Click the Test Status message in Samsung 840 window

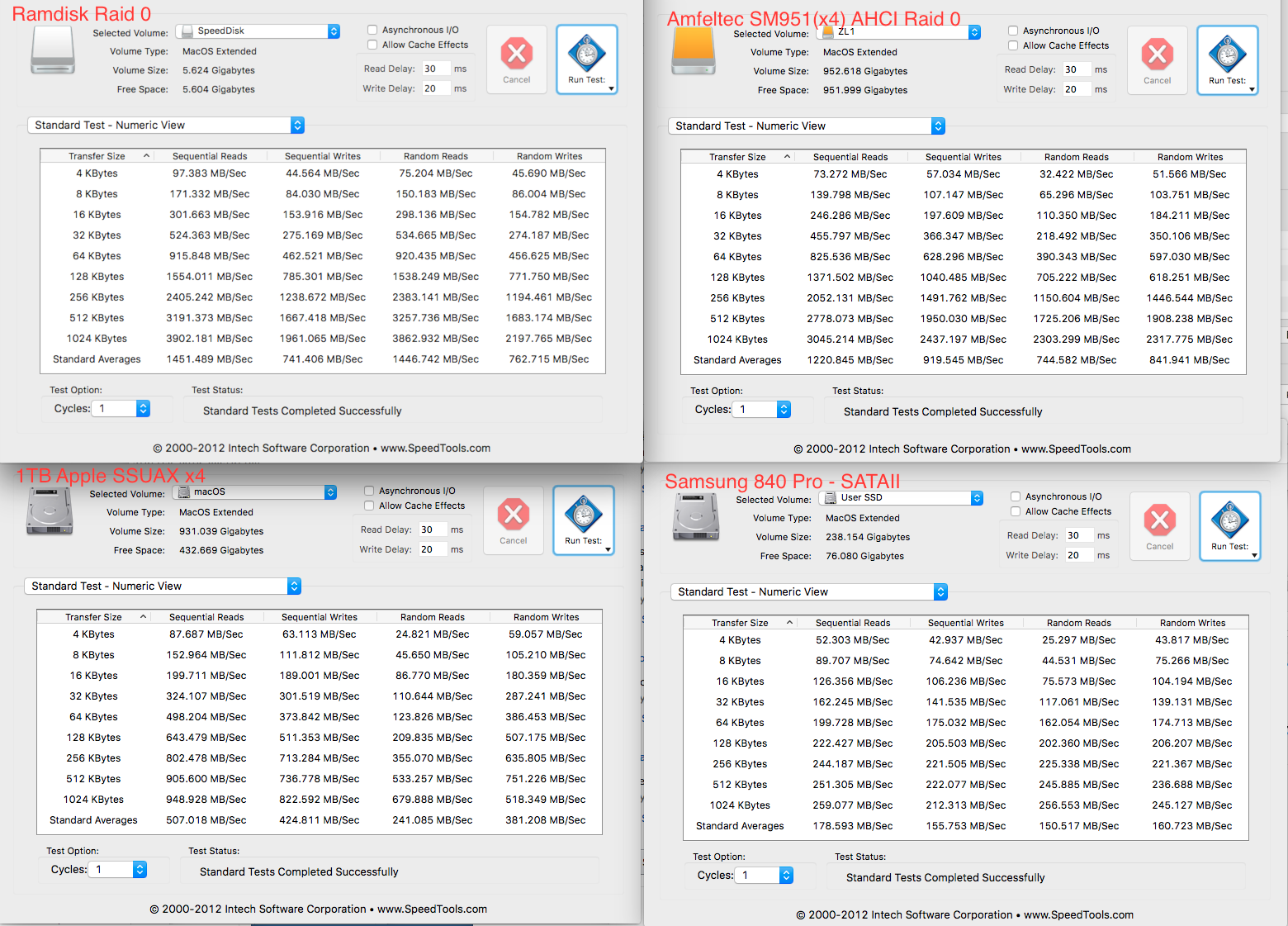click(945, 877)
